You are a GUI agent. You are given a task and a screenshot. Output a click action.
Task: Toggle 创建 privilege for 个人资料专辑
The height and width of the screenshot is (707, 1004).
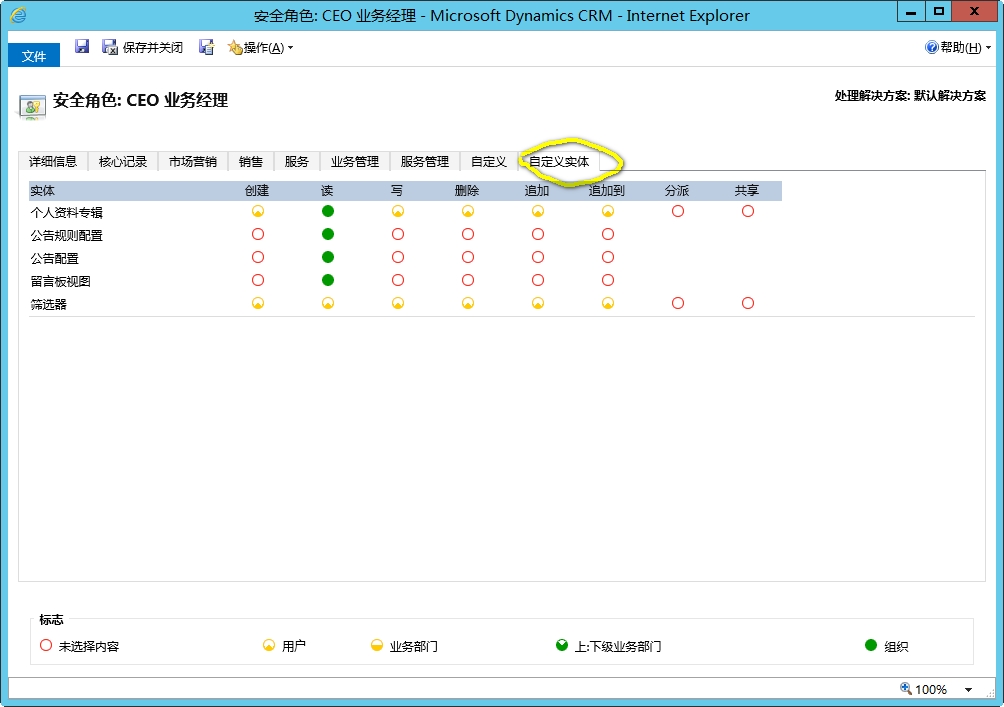point(258,211)
